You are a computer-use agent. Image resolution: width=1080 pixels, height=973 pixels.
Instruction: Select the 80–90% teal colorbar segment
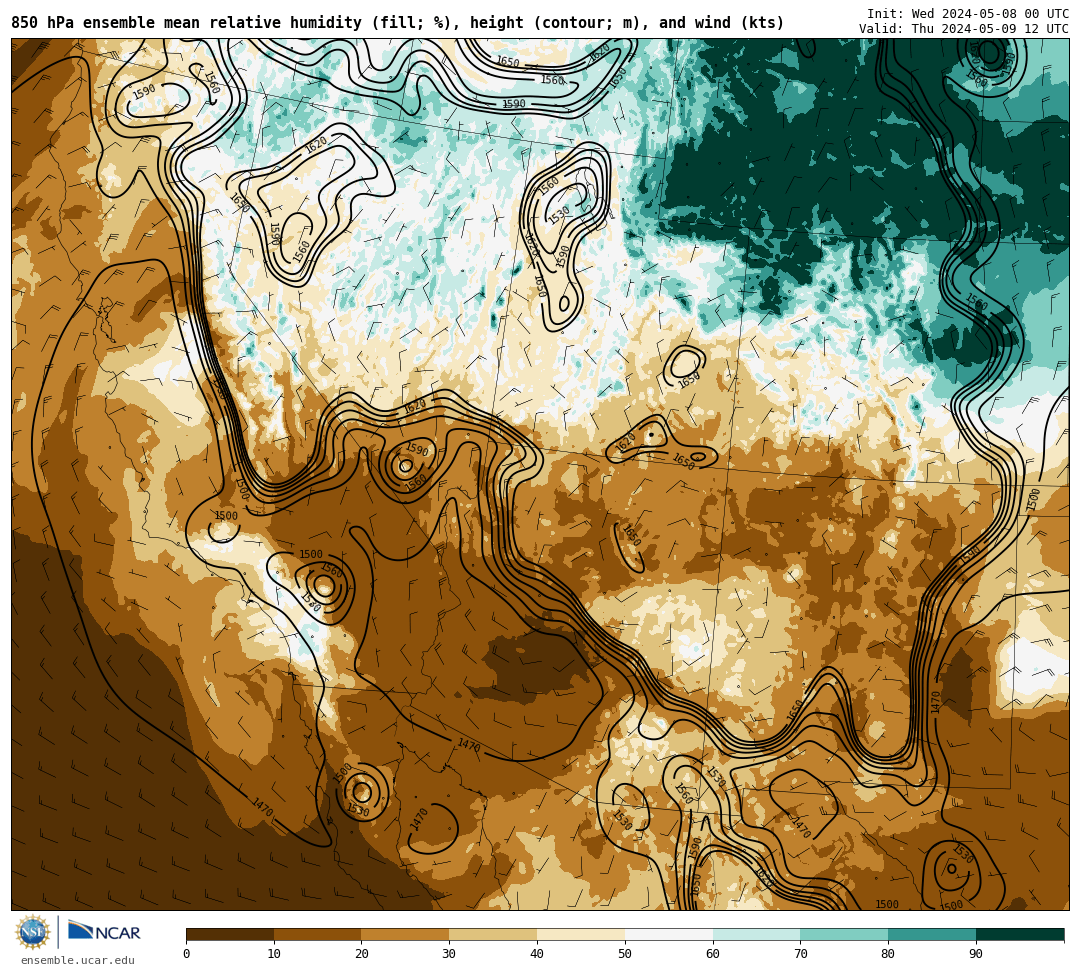[932, 934]
